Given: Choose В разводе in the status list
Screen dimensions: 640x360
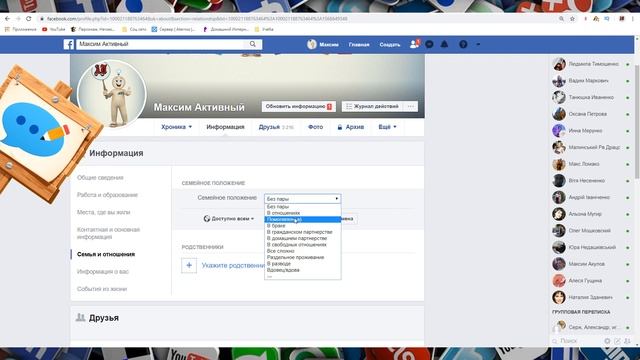Looking at the screenshot, I should pyautogui.click(x=302, y=264).
